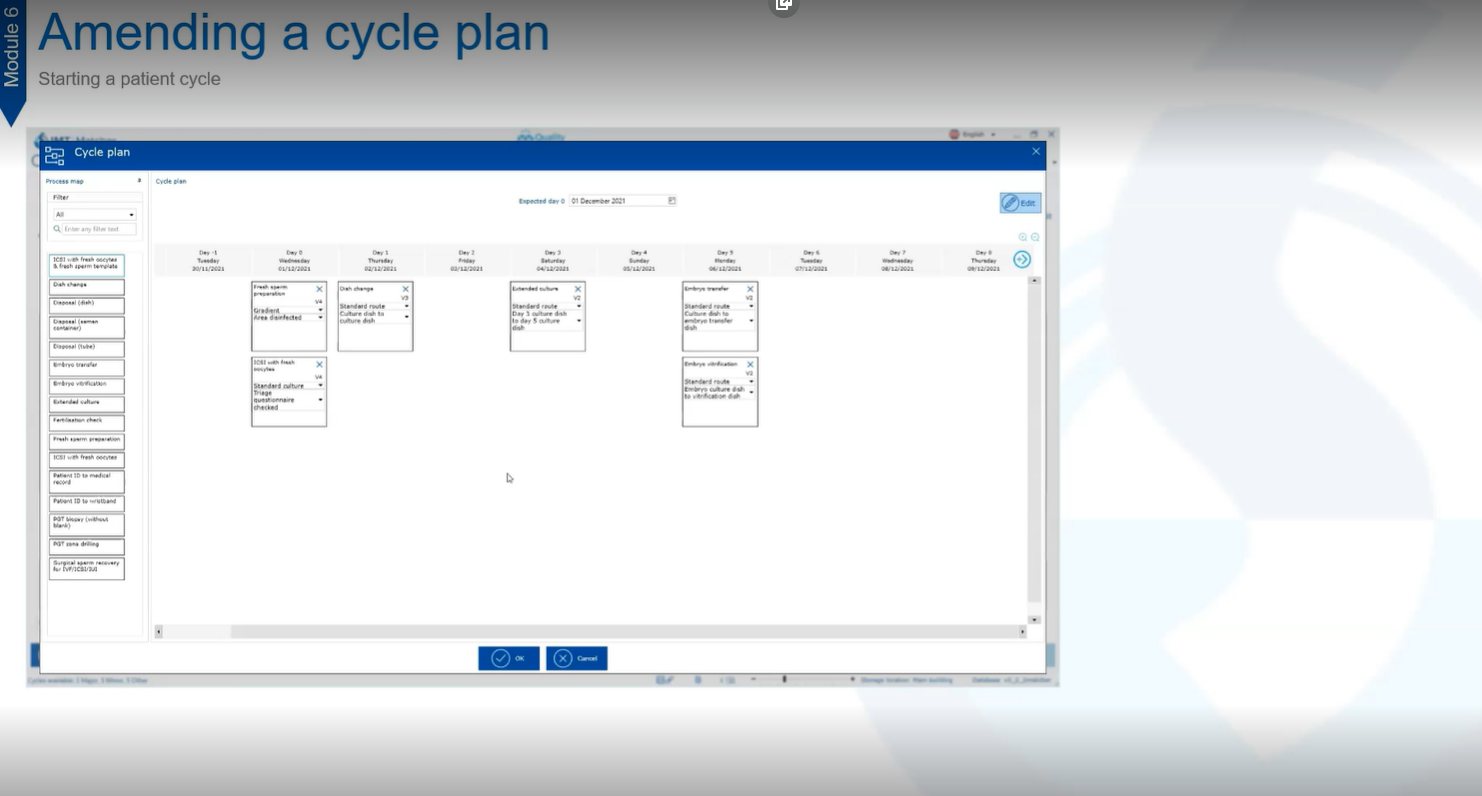Select PGT zona drilling process item
The width and height of the screenshot is (1482, 796).
coord(87,546)
